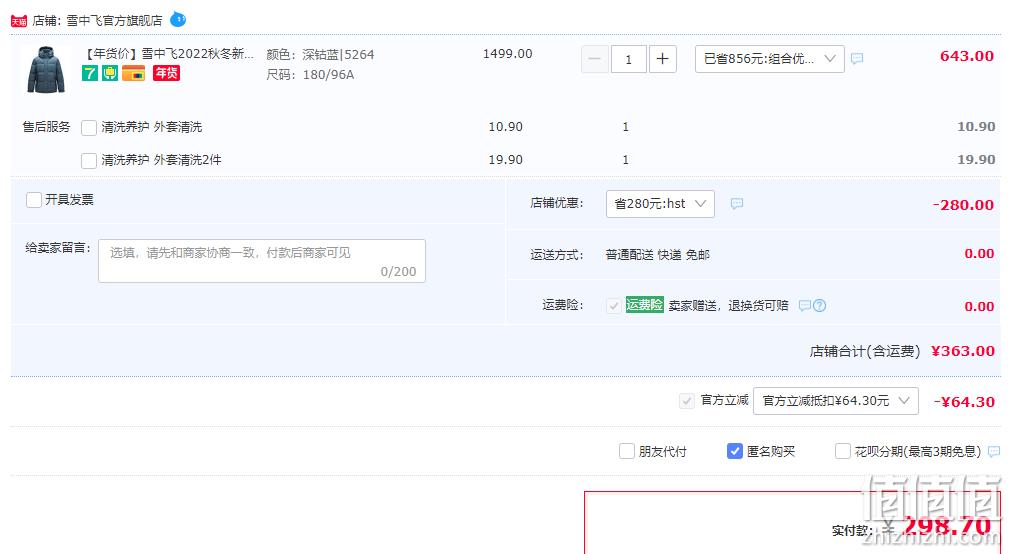Toggle the 运费险 shipping insurance checkbox
This screenshot has height=554, width=1011.
click(x=614, y=306)
